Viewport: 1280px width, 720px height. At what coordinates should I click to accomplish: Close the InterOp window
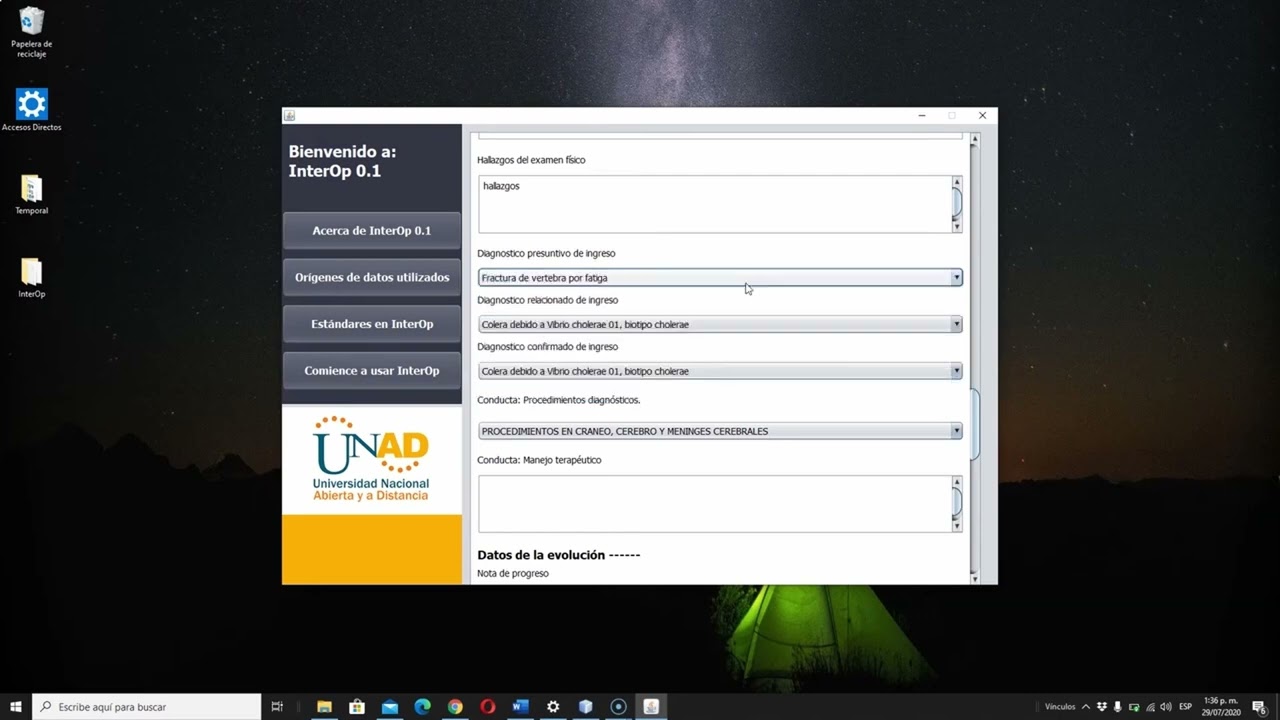(982, 116)
